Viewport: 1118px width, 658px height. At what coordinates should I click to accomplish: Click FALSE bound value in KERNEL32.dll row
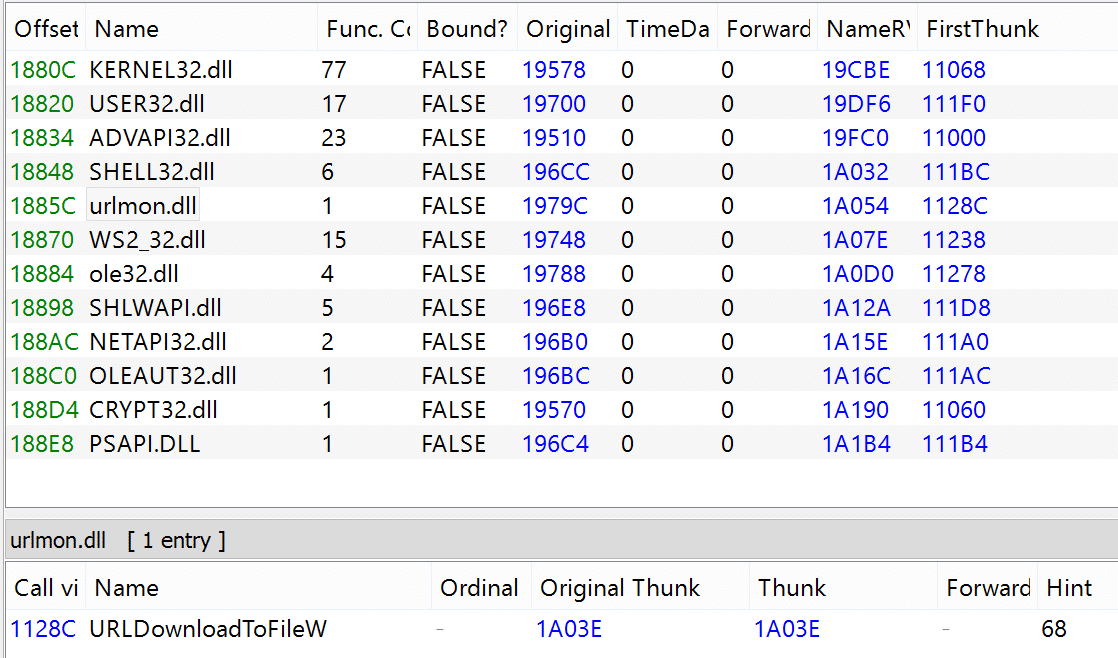453,70
